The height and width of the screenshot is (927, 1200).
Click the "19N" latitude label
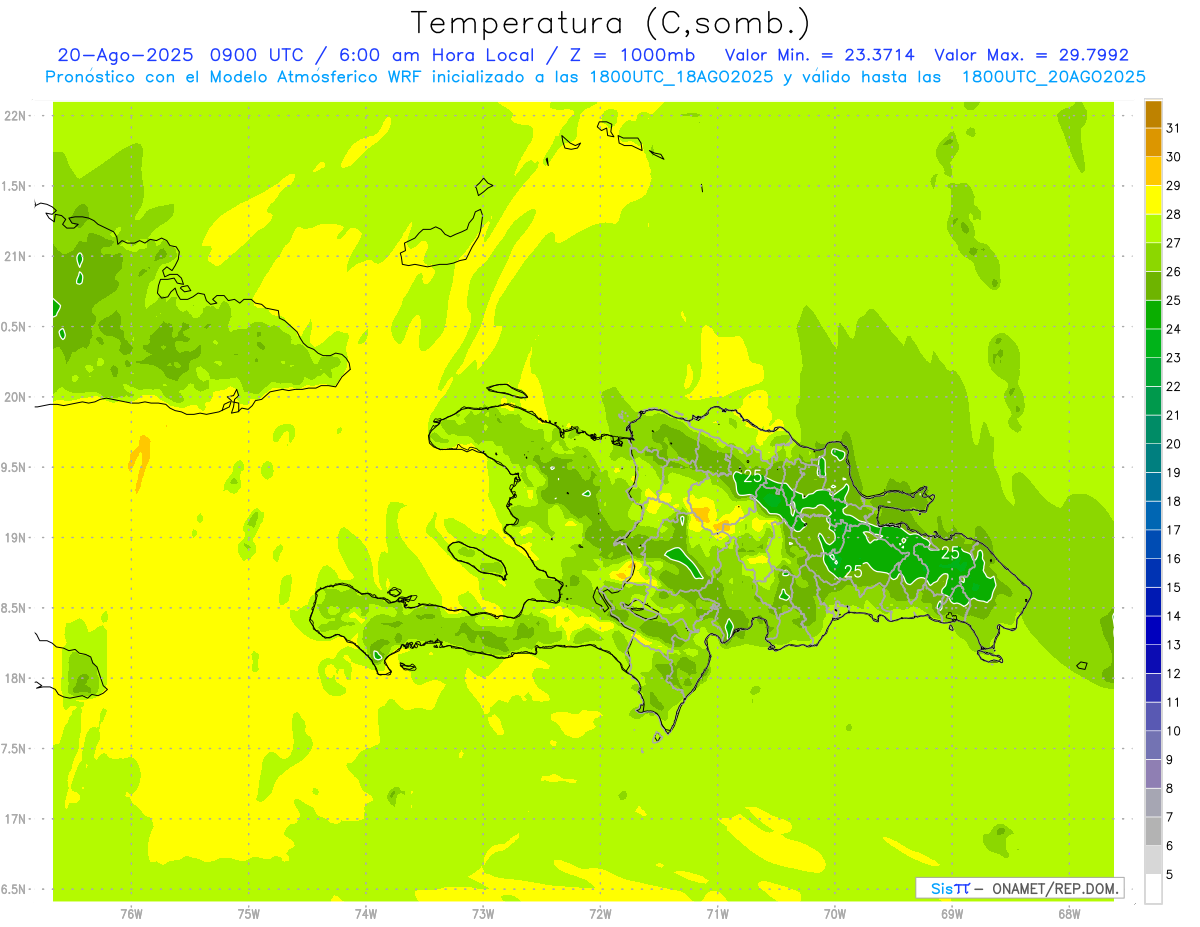[x=16, y=538]
